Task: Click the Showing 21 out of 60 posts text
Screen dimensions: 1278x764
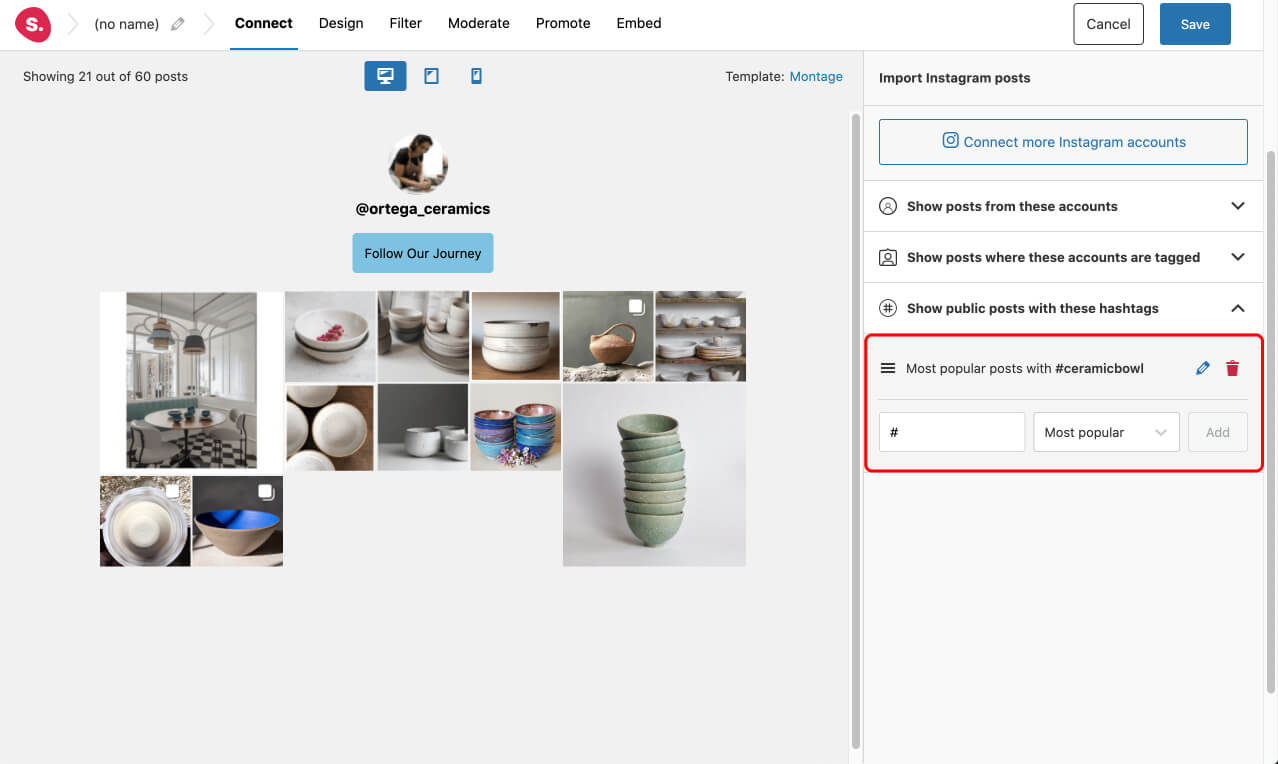Action: [105, 76]
